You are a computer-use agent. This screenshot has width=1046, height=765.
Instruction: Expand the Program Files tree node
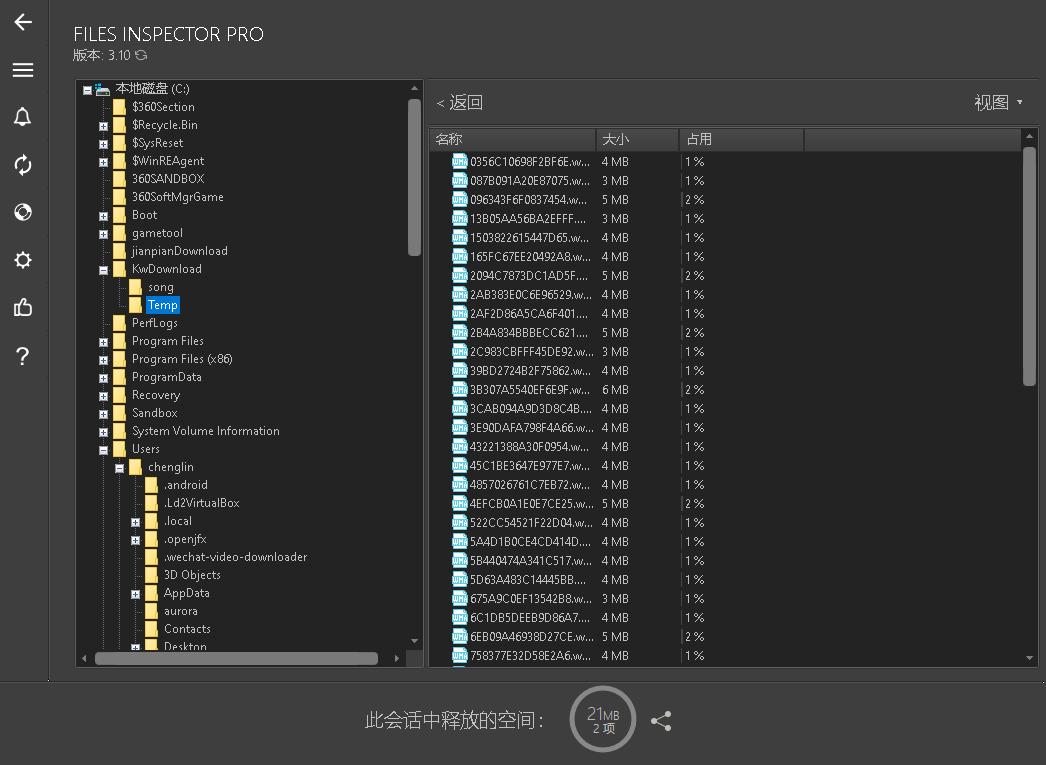pyautogui.click(x=104, y=341)
